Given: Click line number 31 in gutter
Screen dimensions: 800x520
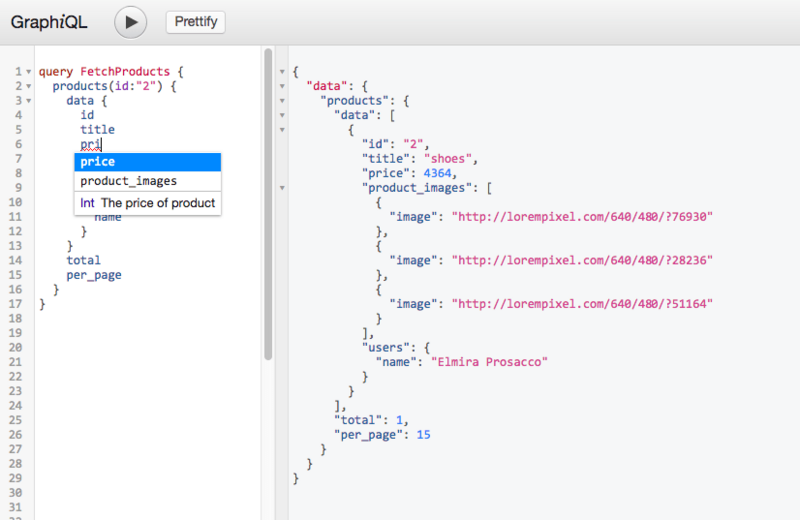Looking at the screenshot, I should point(15,507).
